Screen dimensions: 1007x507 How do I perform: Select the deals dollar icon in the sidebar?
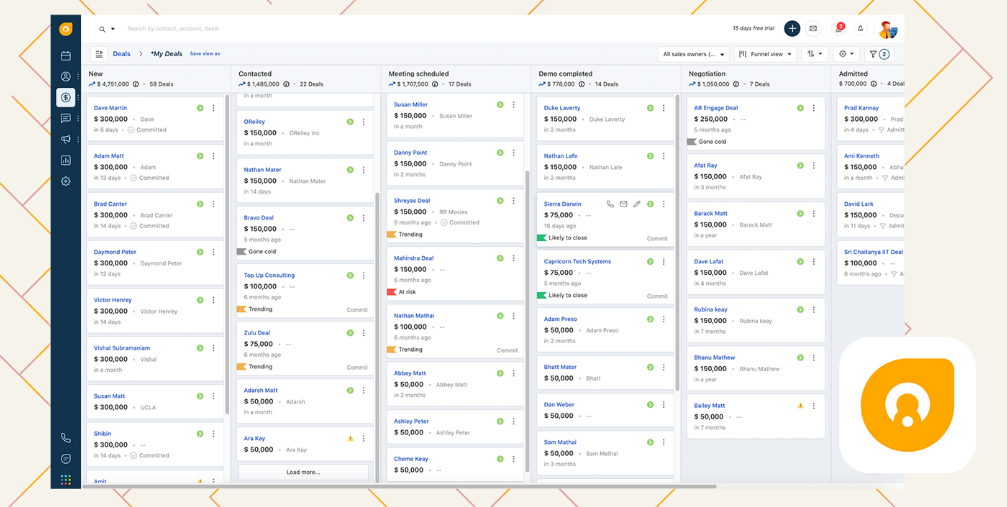point(66,98)
